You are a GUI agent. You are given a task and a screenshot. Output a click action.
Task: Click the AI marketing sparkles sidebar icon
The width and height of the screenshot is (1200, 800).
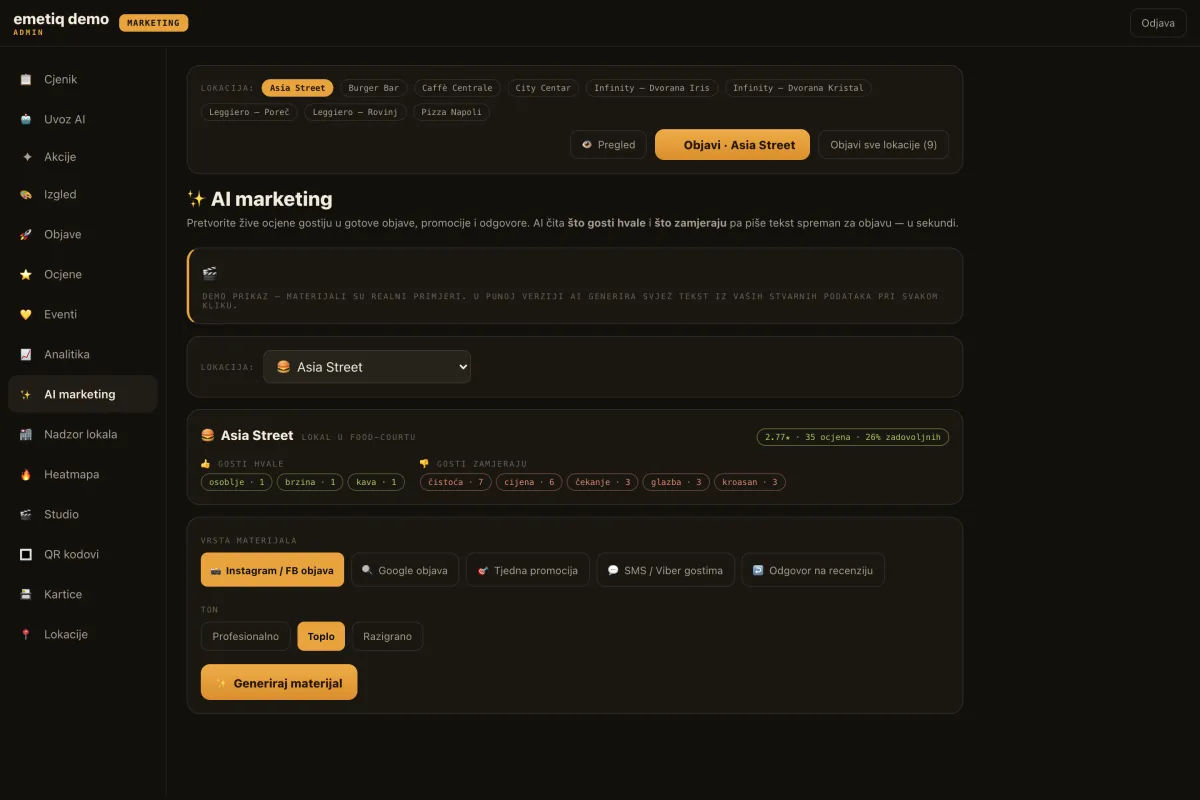pyautogui.click(x=26, y=394)
